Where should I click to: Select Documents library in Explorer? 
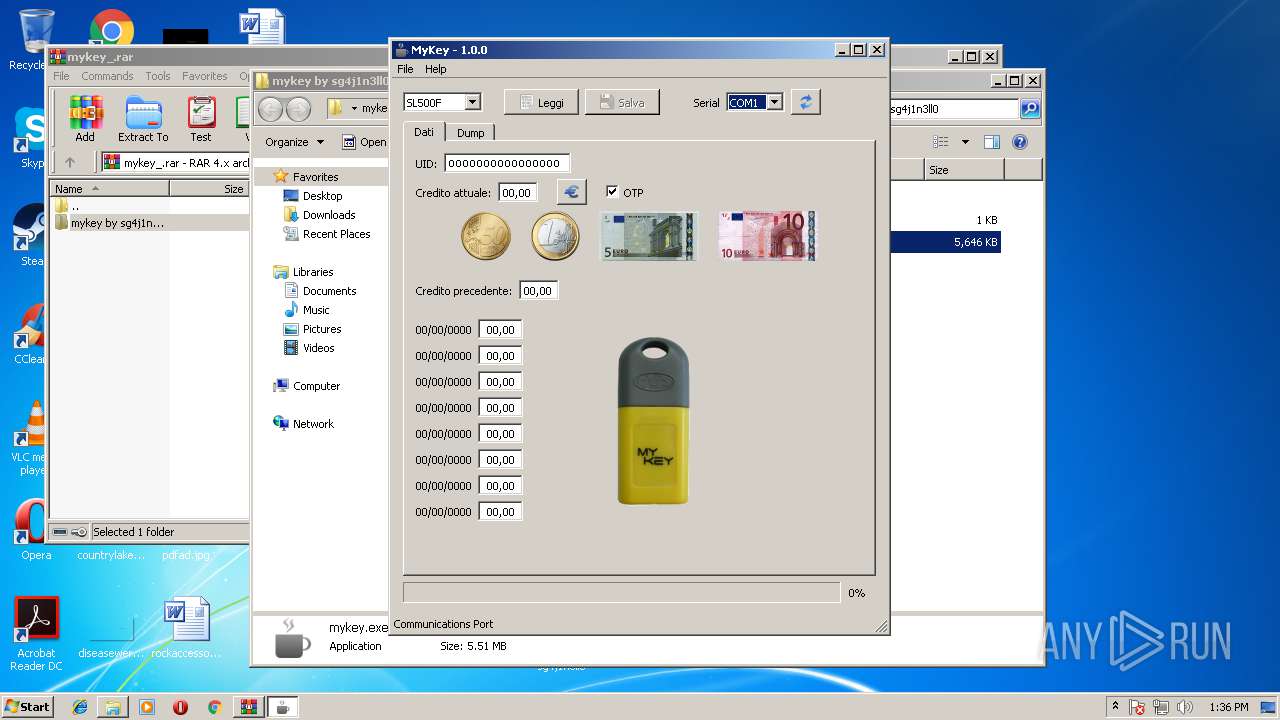tap(329, 291)
